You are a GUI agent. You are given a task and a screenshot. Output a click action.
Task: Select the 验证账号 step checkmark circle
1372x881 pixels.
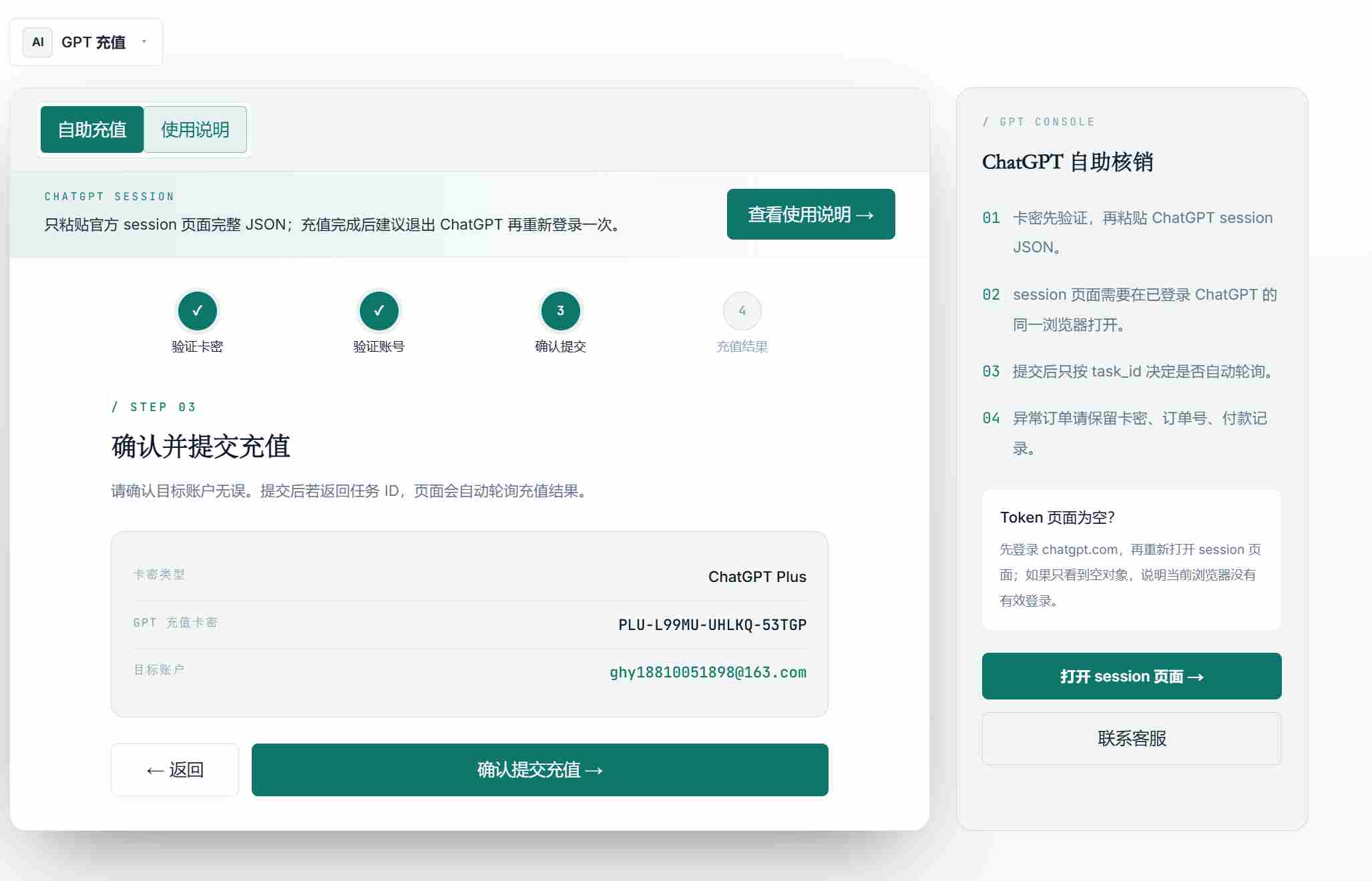tap(379, 310)
